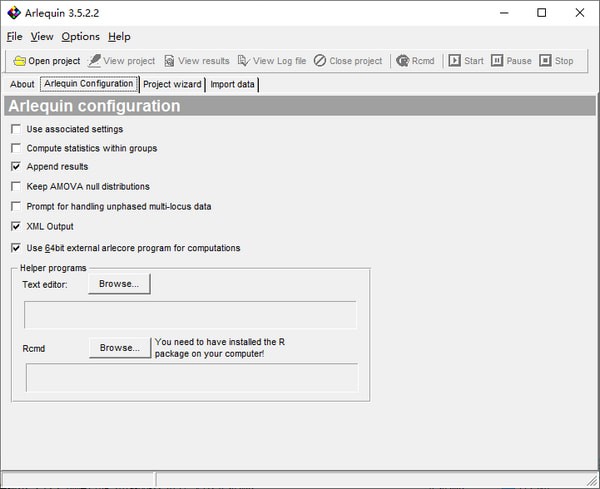Click the Text editor path field
Screen dimensions: 600x489
point(190,315)
